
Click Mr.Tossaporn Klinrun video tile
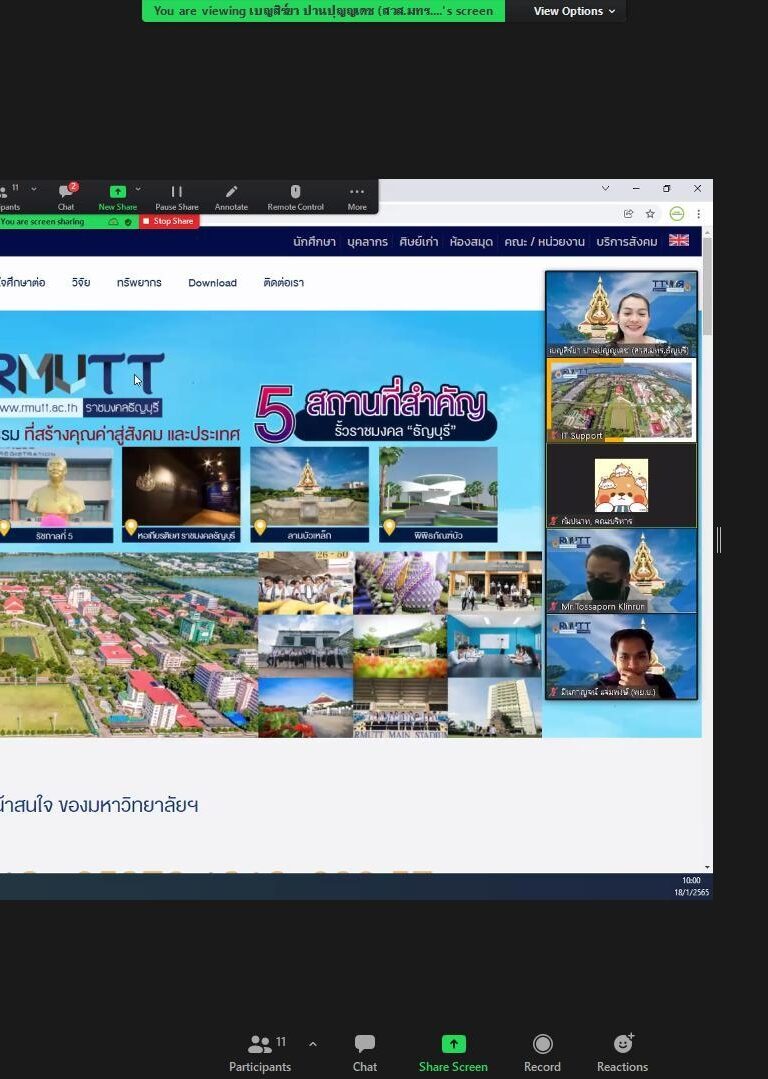point(621,571)
